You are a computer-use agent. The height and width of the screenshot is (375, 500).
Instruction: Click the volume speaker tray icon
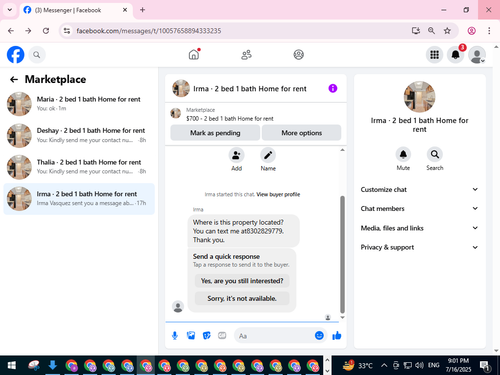(419, 365)
